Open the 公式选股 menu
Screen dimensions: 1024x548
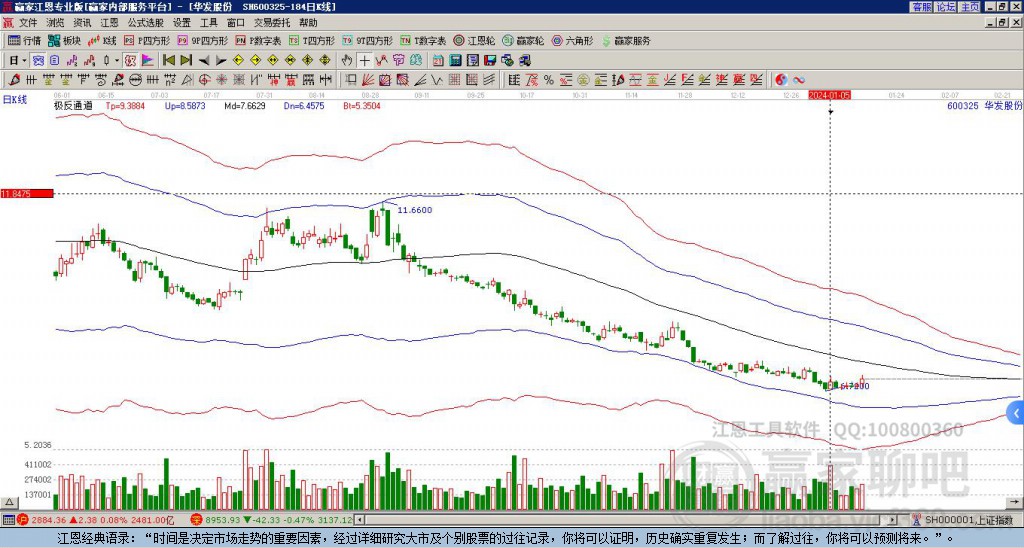pyautogui.click(x=146, y=23)
